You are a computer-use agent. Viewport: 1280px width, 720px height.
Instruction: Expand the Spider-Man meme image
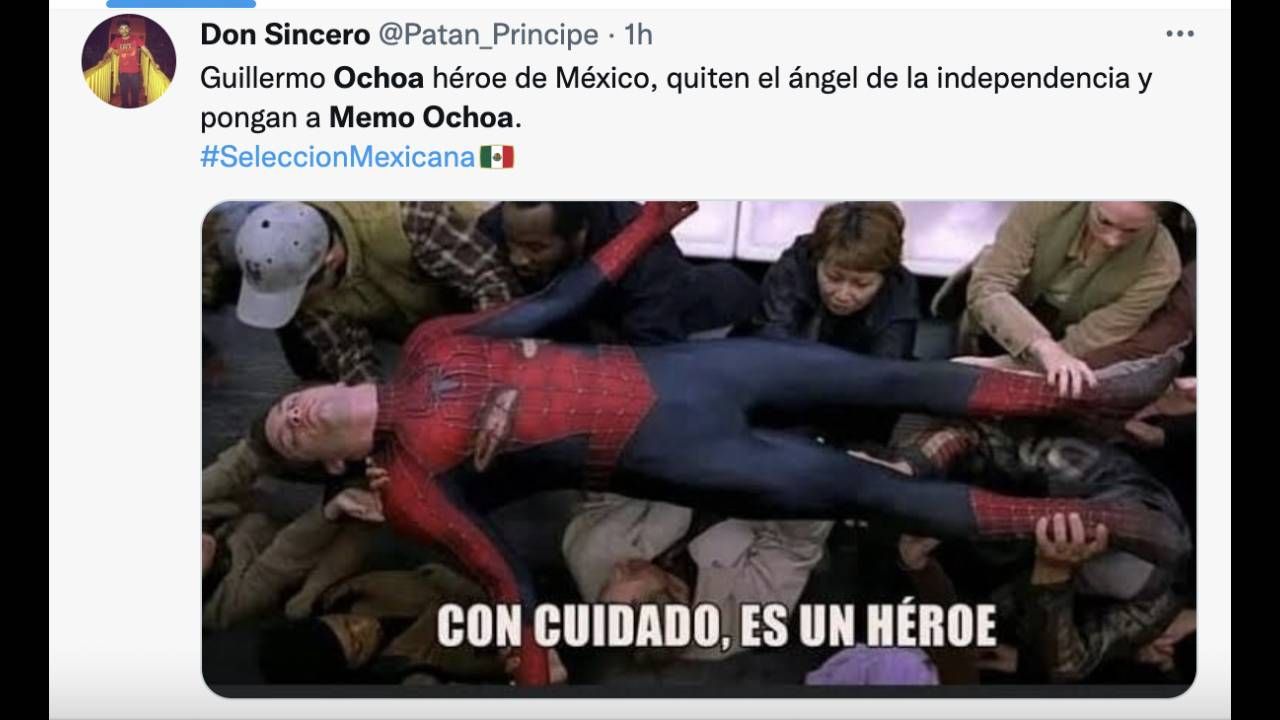698,449
